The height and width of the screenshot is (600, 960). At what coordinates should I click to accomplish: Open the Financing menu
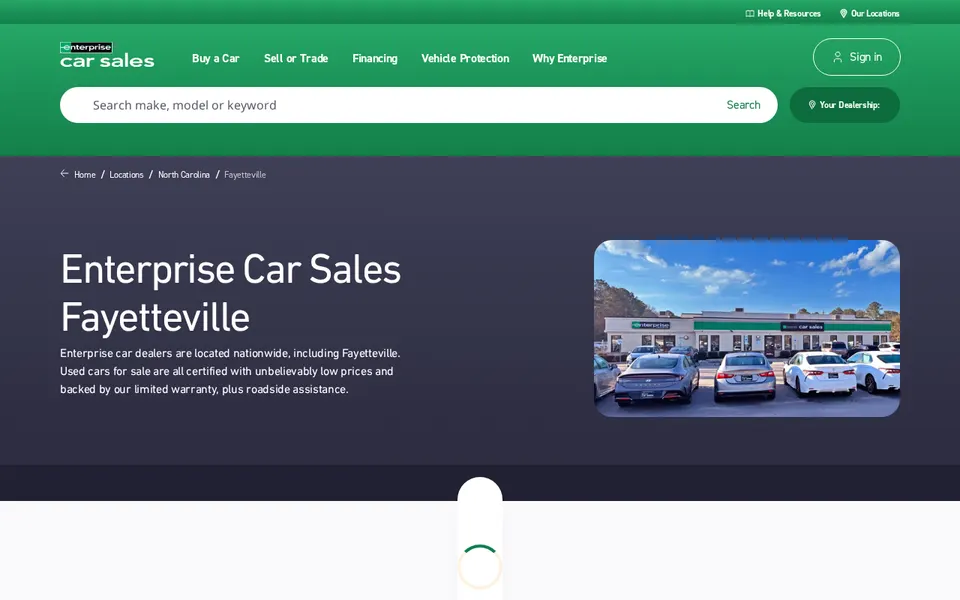[x=375, y=58]
